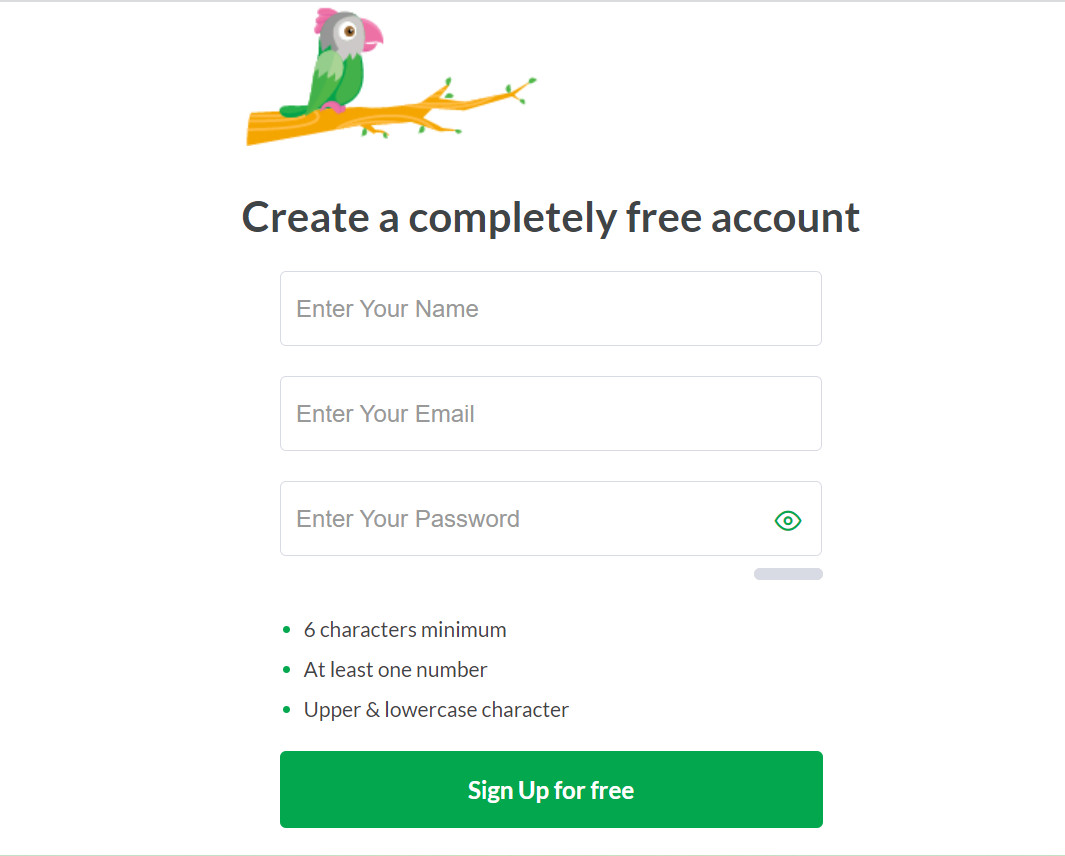Image resolution: width=1065 pixels, height=856 pixels.
Task: Click the At least one number requirement text
Action: click(396, 670)
